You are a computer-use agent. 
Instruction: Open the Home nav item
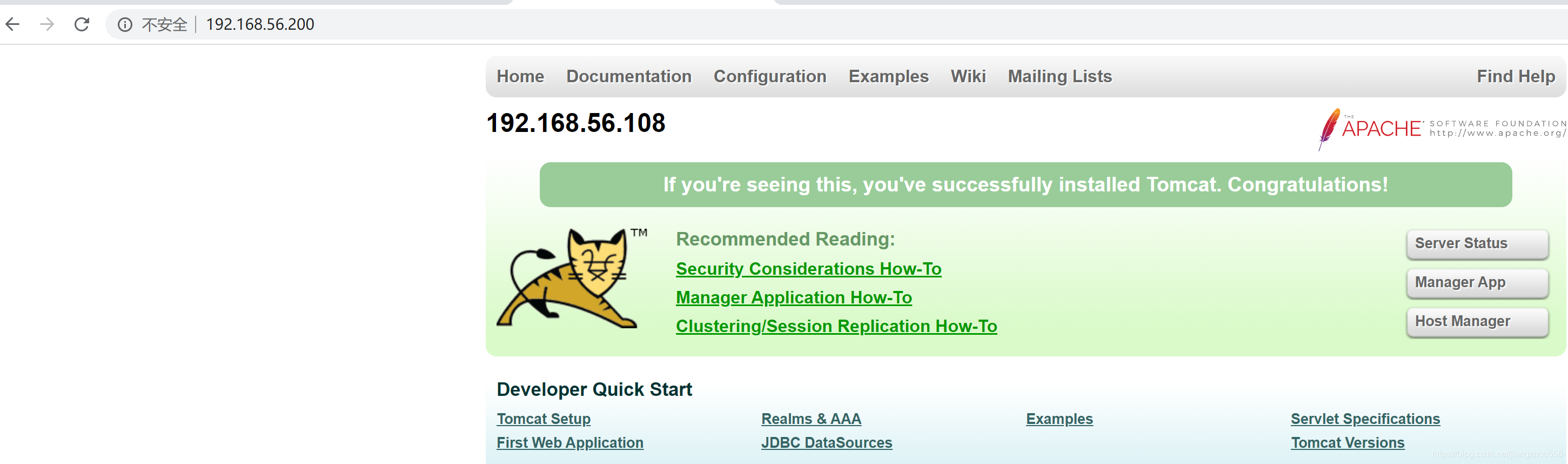pyautogui.click(x=520, y=76)
